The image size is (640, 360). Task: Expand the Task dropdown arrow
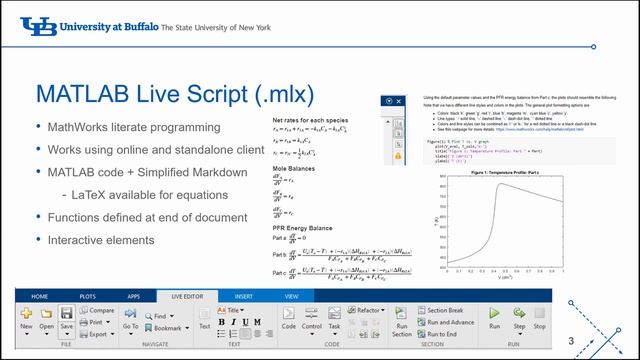pyautogui.click(x=335, y=334)
